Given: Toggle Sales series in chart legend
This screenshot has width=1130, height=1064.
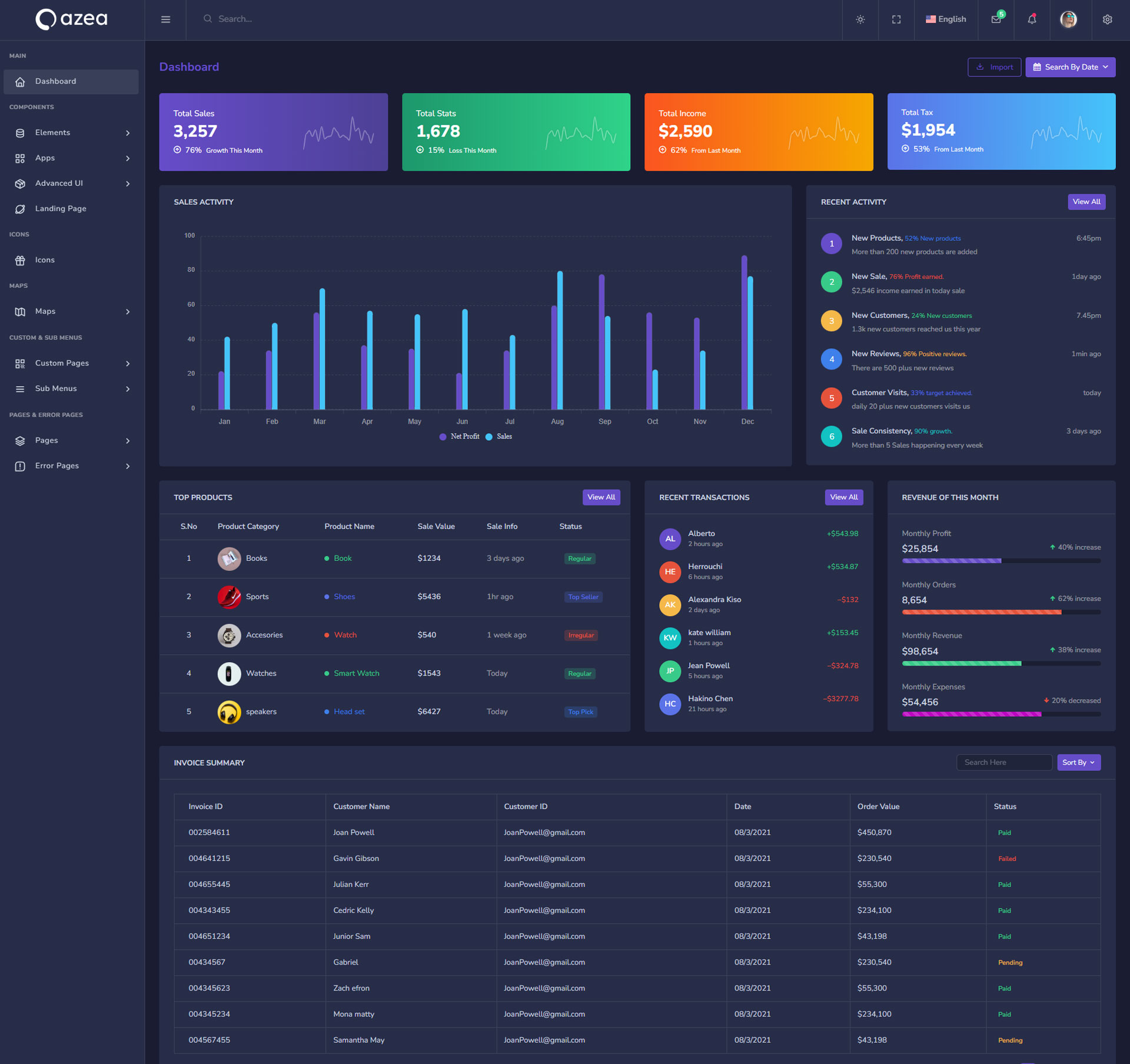Looking at the screenshot, I should point(499,437).
